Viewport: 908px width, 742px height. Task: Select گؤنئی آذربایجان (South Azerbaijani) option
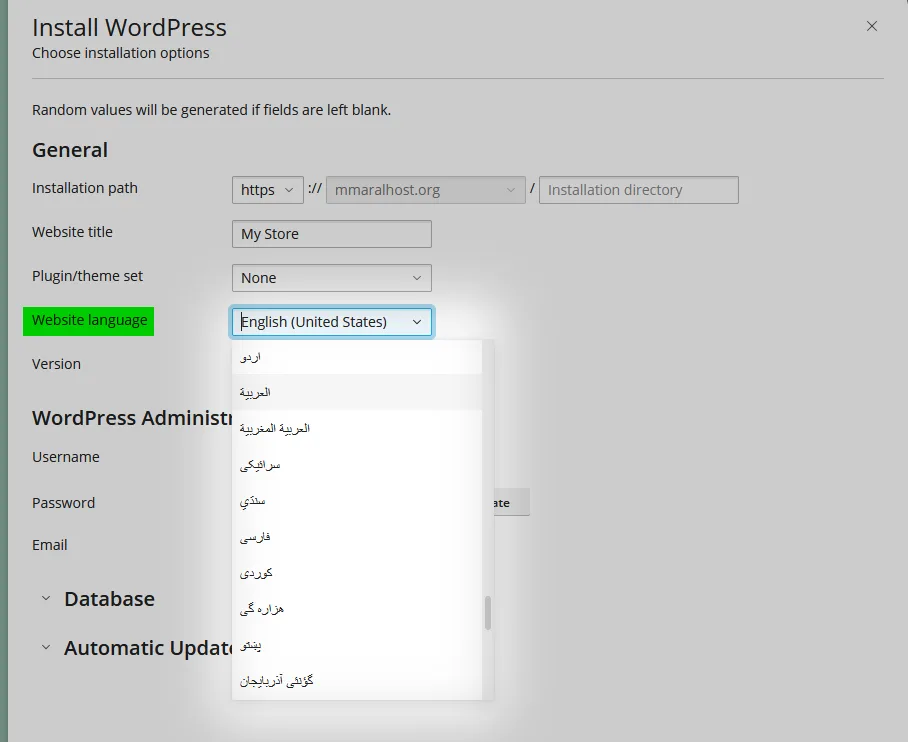[x=357, y=681]
